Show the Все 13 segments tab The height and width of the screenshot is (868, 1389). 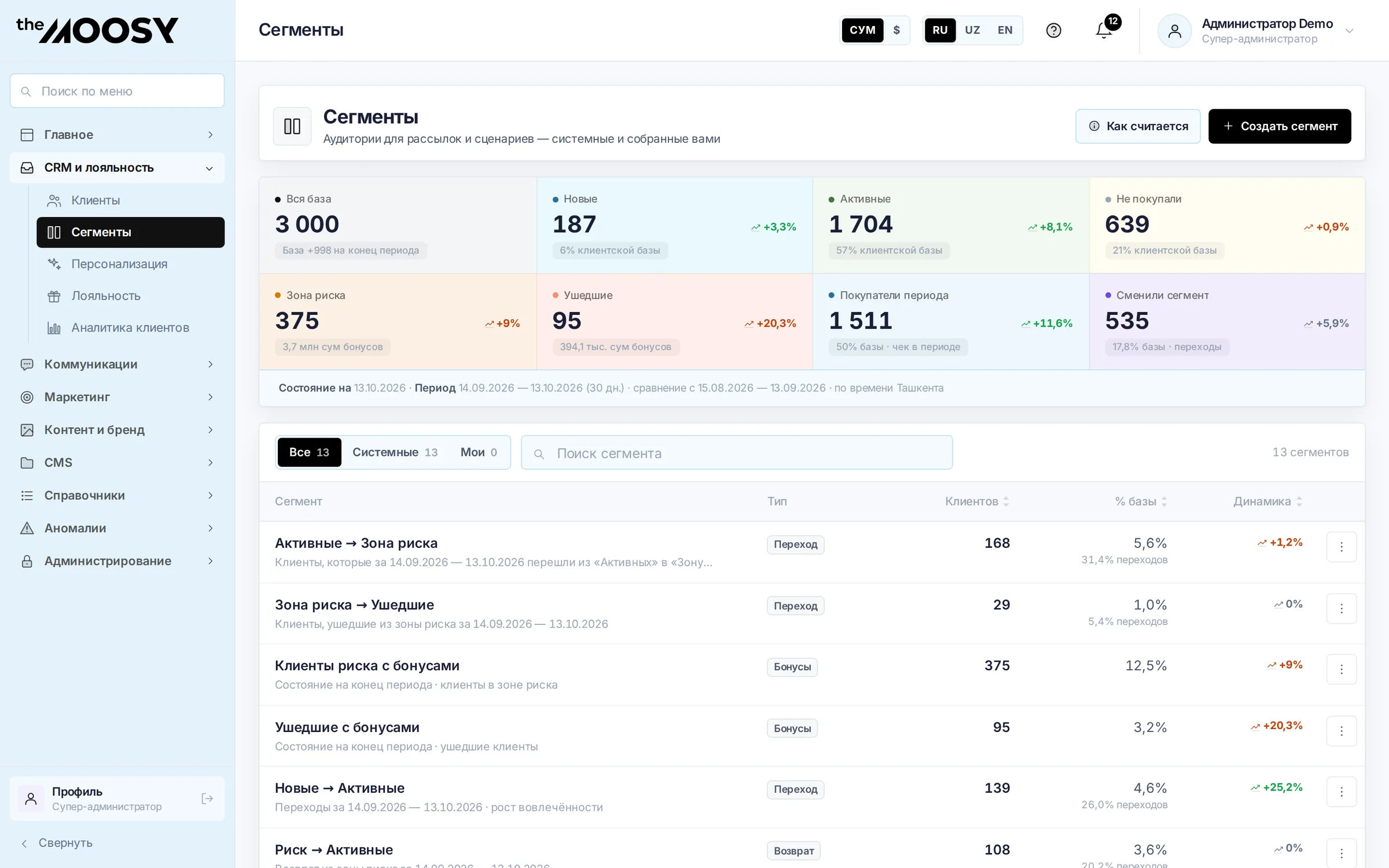click(x=309, y=453)
